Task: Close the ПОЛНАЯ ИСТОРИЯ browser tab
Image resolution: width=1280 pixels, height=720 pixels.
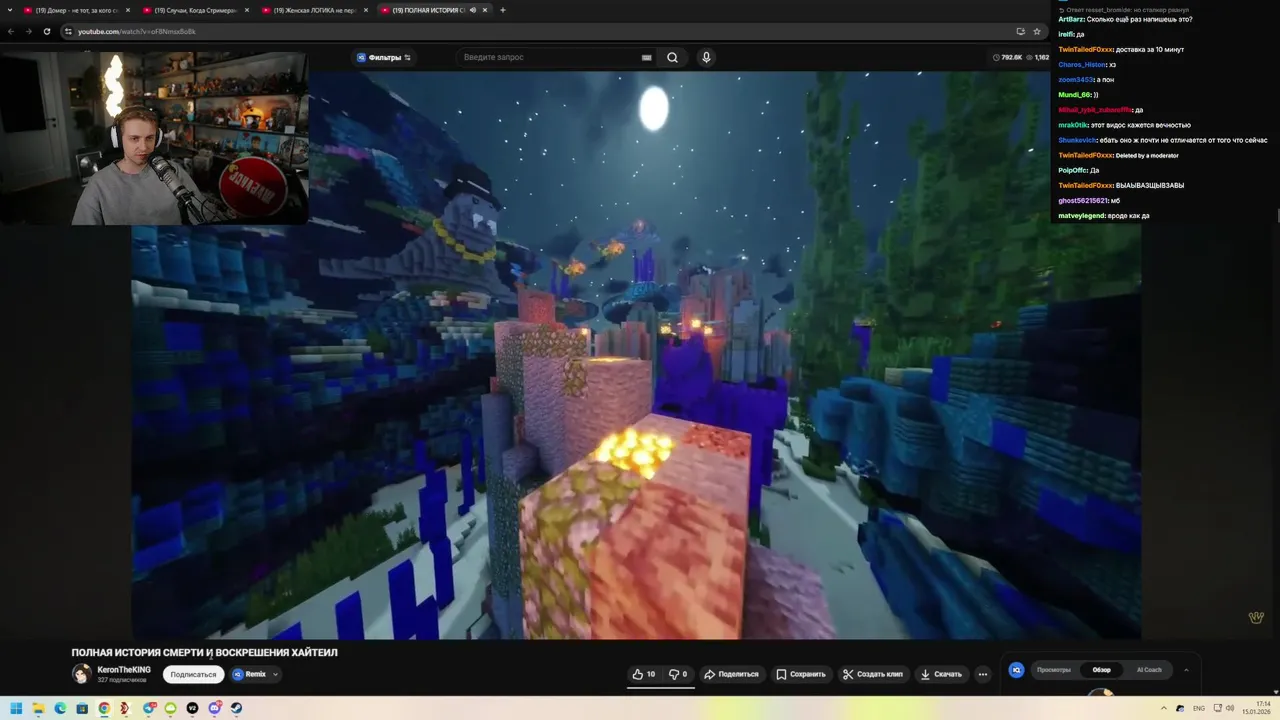Action: click(485, 10)
